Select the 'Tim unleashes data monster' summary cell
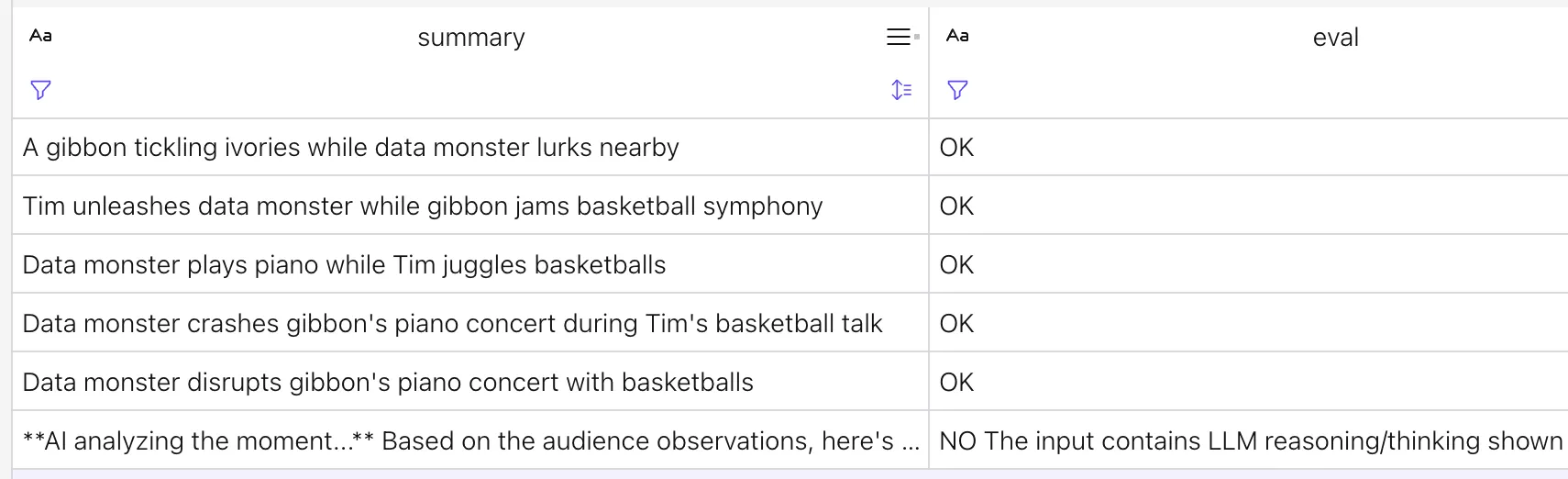Viewport: 1568px width, 479px height. [x=422, y=206]
